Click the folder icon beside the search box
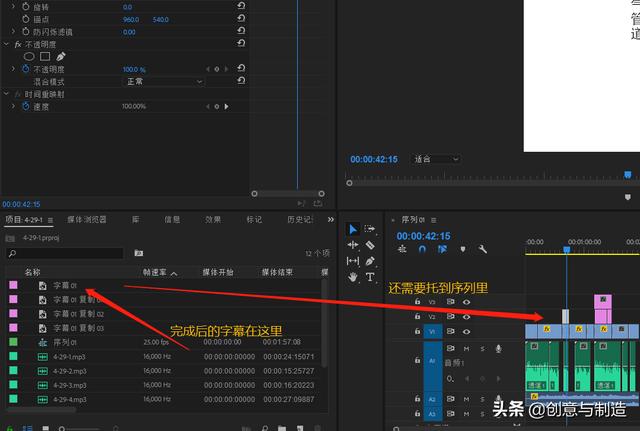The width and height of the screenshot is (640, 431). [x=139, y=253]
